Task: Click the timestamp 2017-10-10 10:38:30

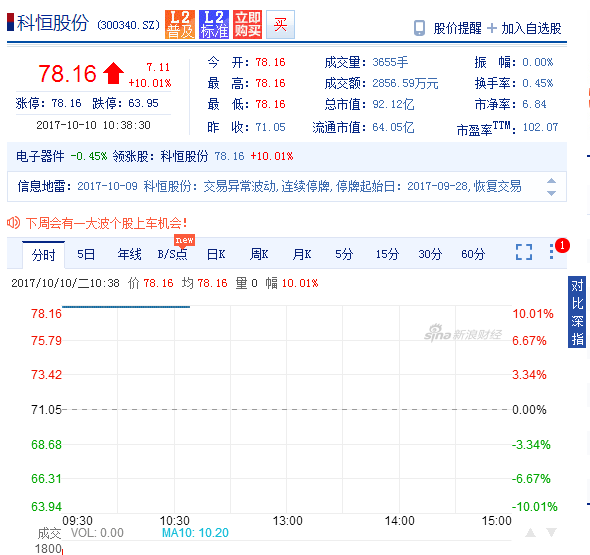Action: [93, 125]
